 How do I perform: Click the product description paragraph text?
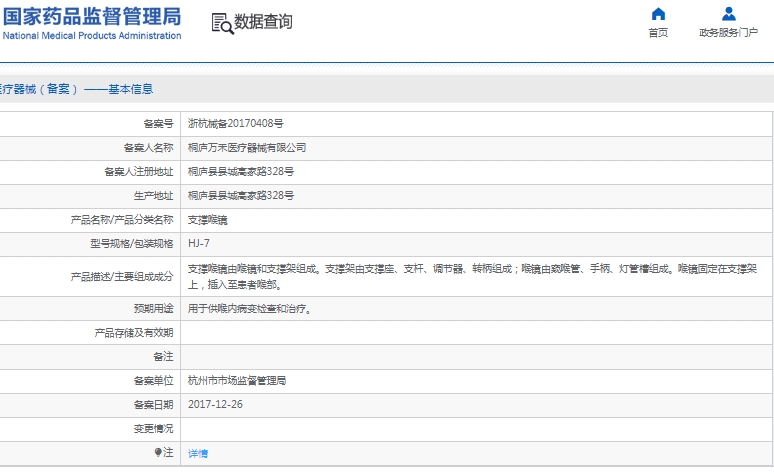[472, 276]
